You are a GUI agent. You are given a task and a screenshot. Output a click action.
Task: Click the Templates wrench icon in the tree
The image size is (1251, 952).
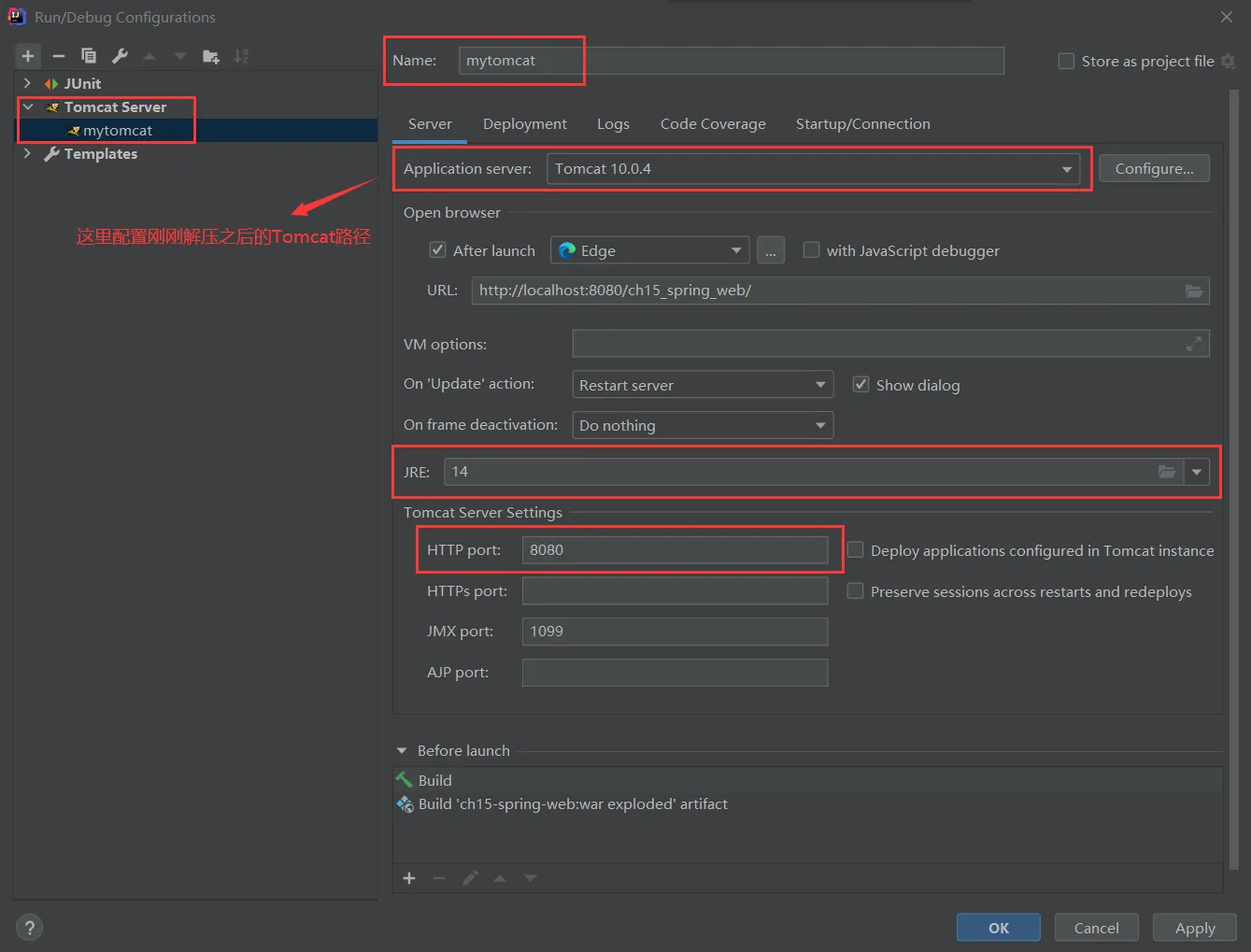point(51,154)
